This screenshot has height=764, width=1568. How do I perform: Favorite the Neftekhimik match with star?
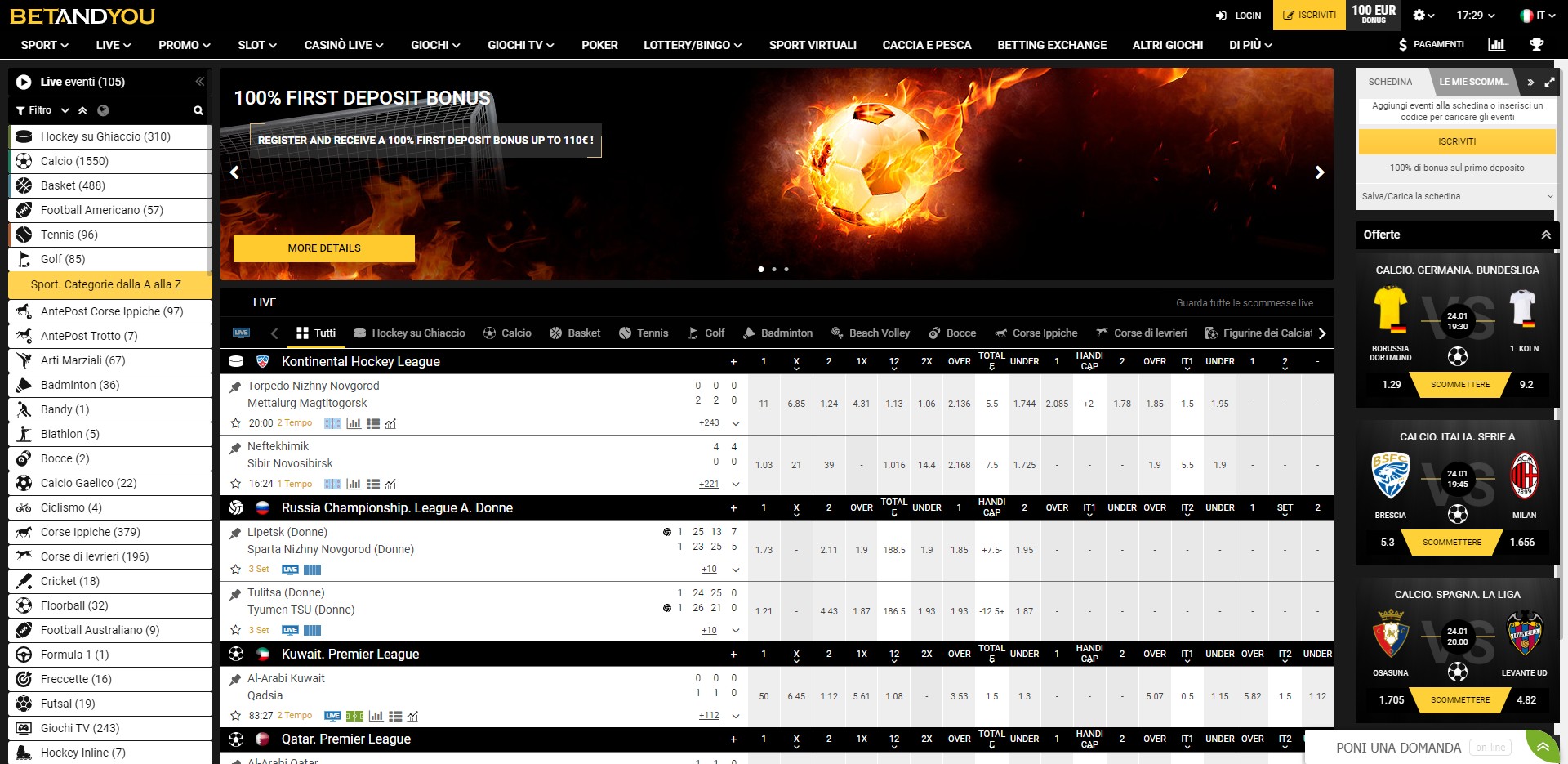[236, 484]
